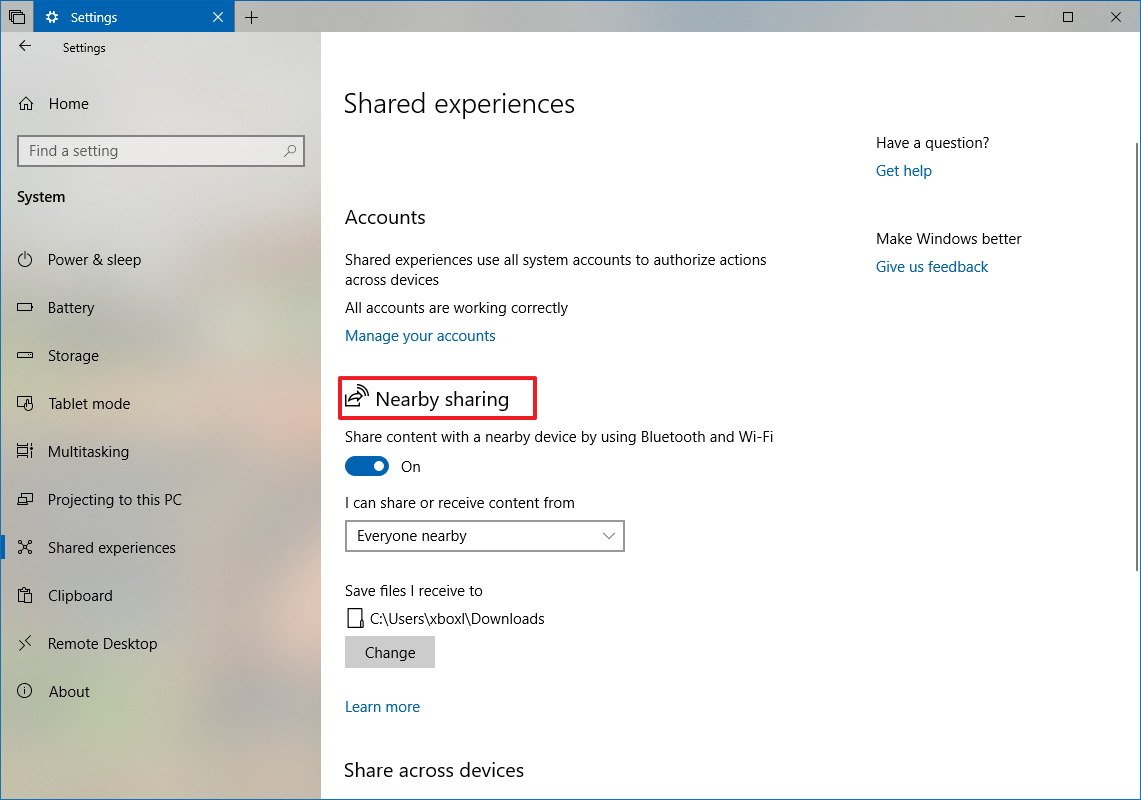Viewport: 1141px width, 800px height.
Task: Select Tablet mode in sidebar
Action: click(x=89, y=403)
